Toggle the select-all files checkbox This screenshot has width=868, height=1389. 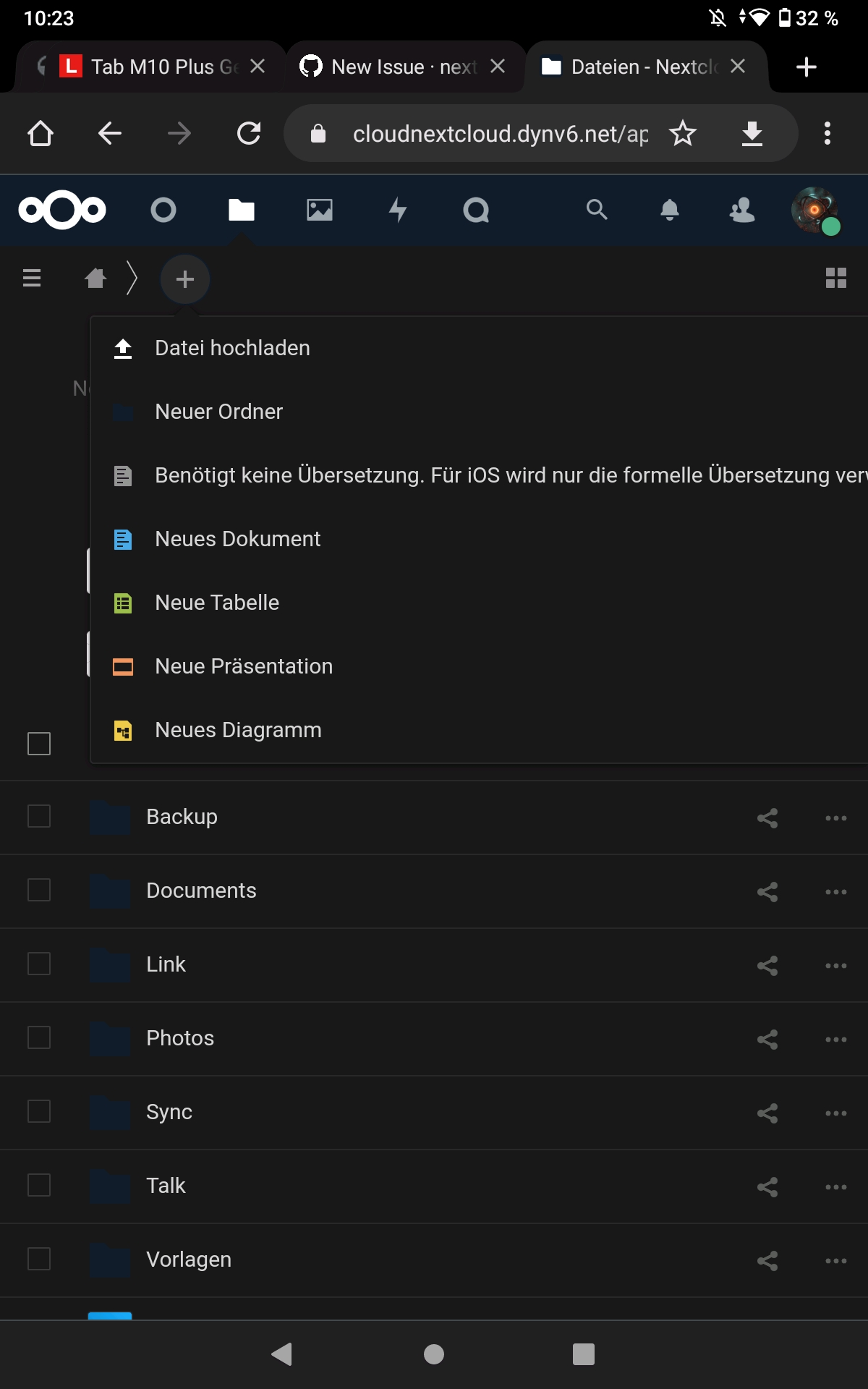39,744
